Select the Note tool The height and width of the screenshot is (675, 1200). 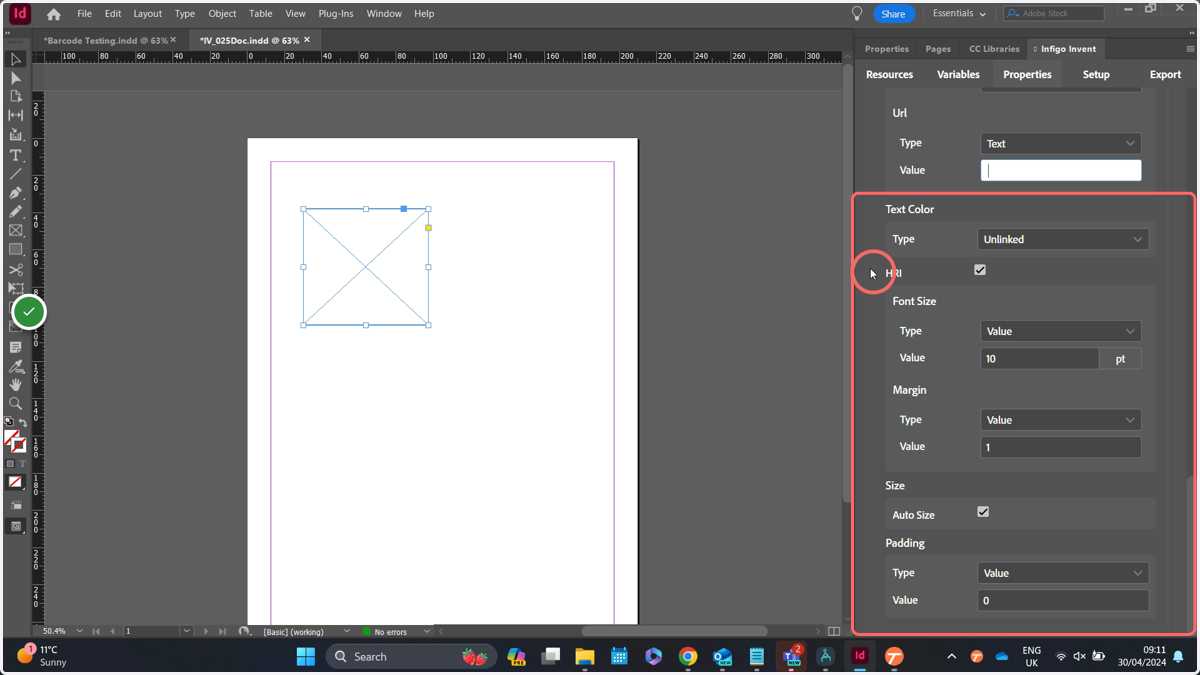click(16, 347)
